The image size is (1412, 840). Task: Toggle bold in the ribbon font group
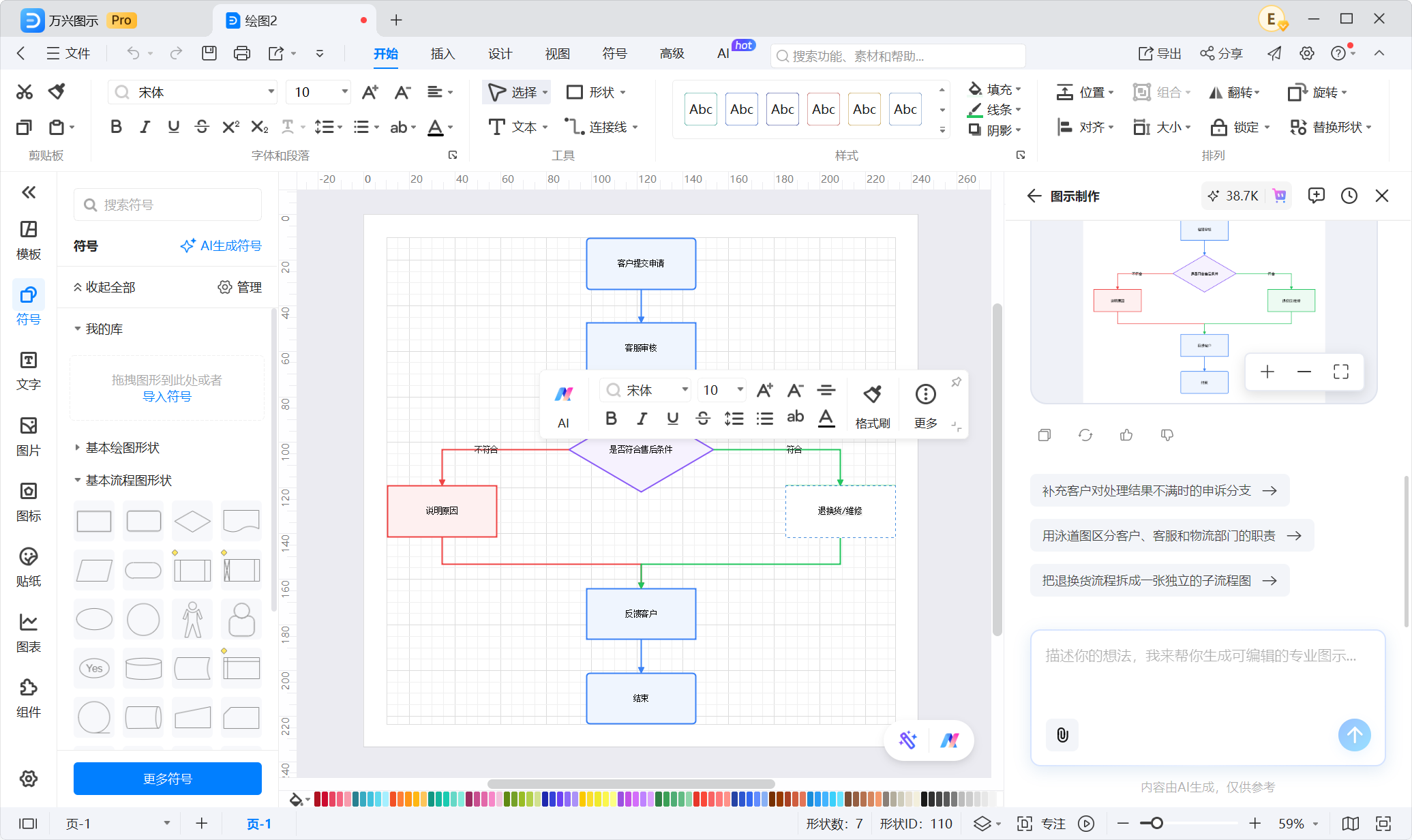pyautogui.click(x=116, y=127)
